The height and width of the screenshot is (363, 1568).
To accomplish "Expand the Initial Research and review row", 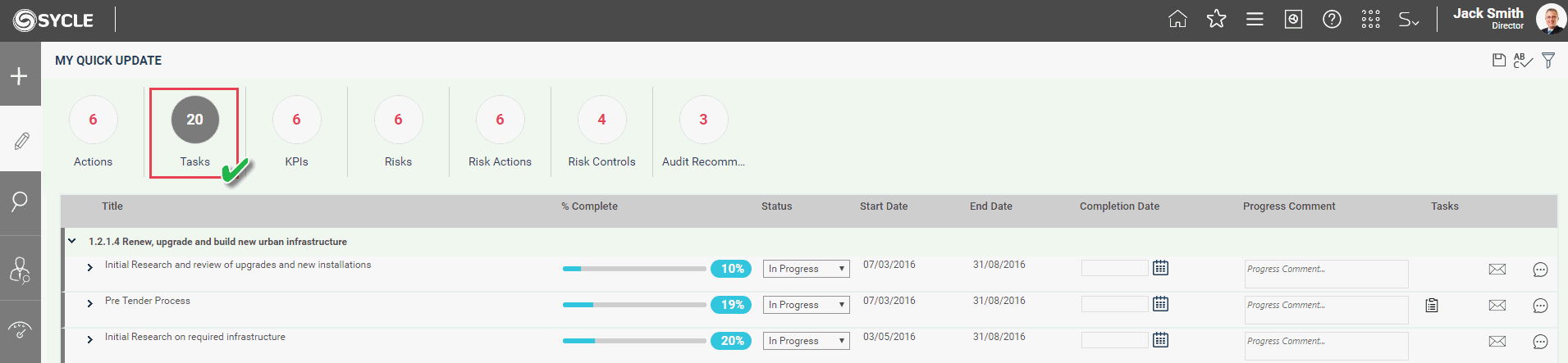I will click(x=90, y=268).
